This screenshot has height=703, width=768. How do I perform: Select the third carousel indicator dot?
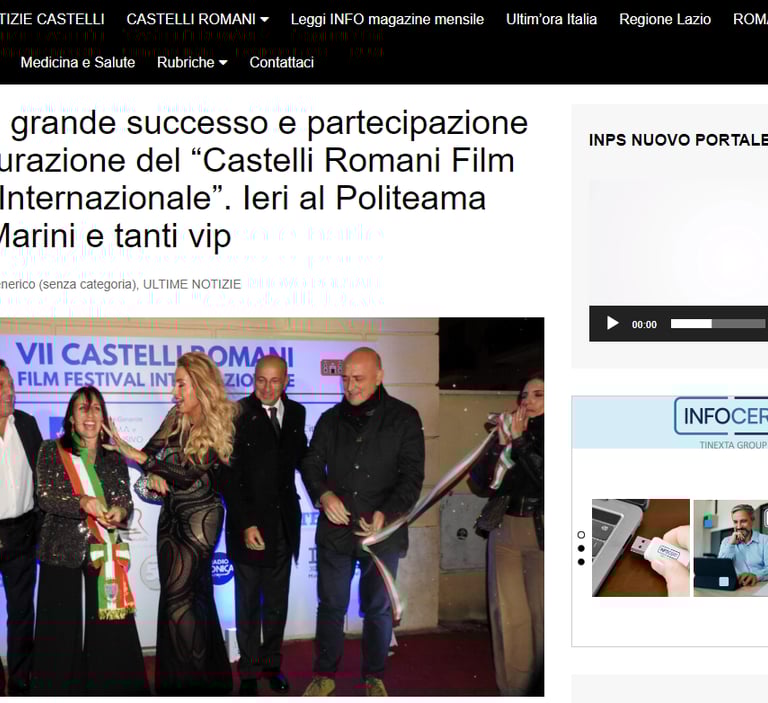(581, 562)
